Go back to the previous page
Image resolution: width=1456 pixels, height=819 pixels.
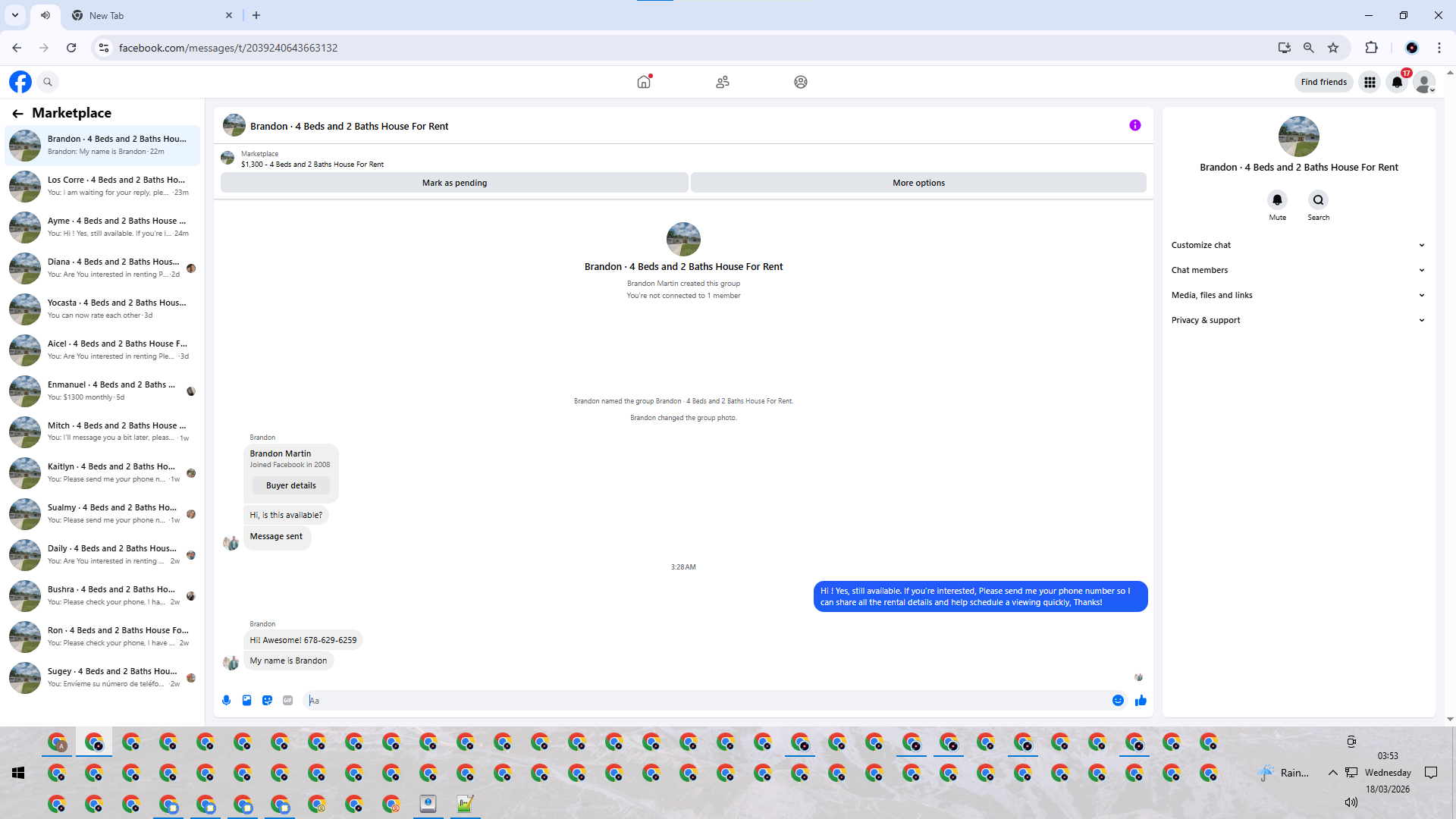tap(17, 48)
